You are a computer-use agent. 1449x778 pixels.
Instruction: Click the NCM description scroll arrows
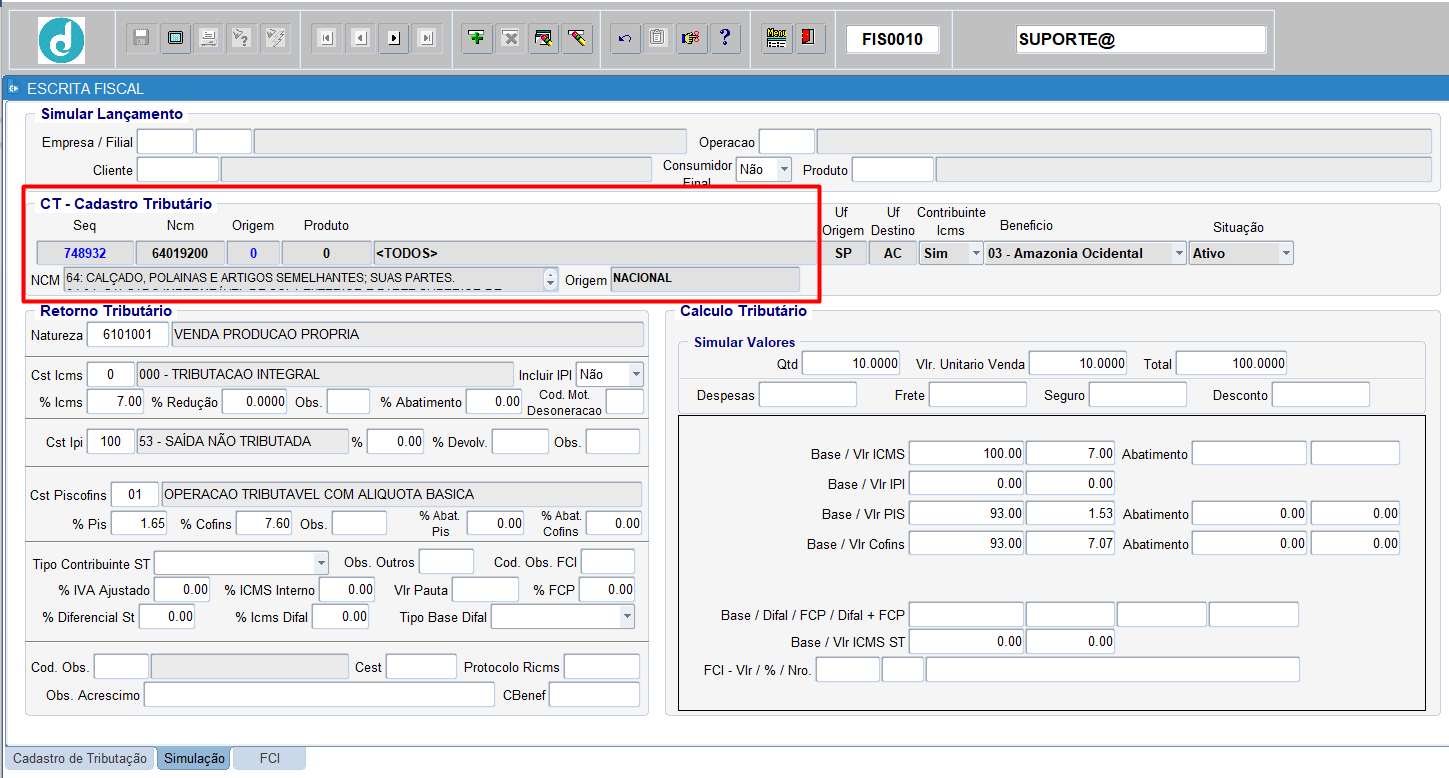pyautogui.click(x=550, y=279)
